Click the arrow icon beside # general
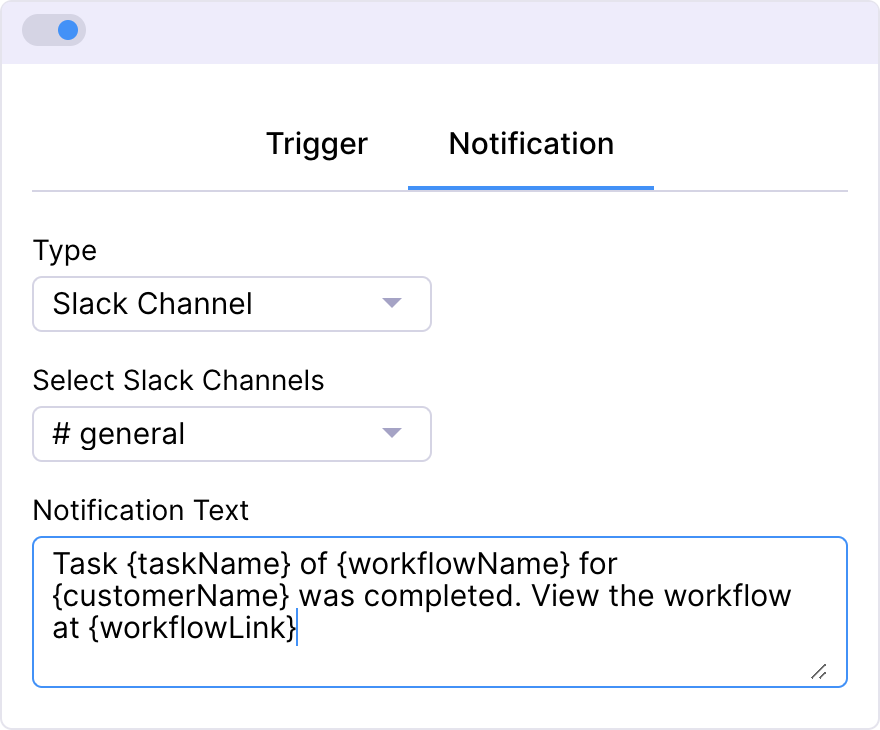This screenshot has width=880, height=730. pos(392,433)
